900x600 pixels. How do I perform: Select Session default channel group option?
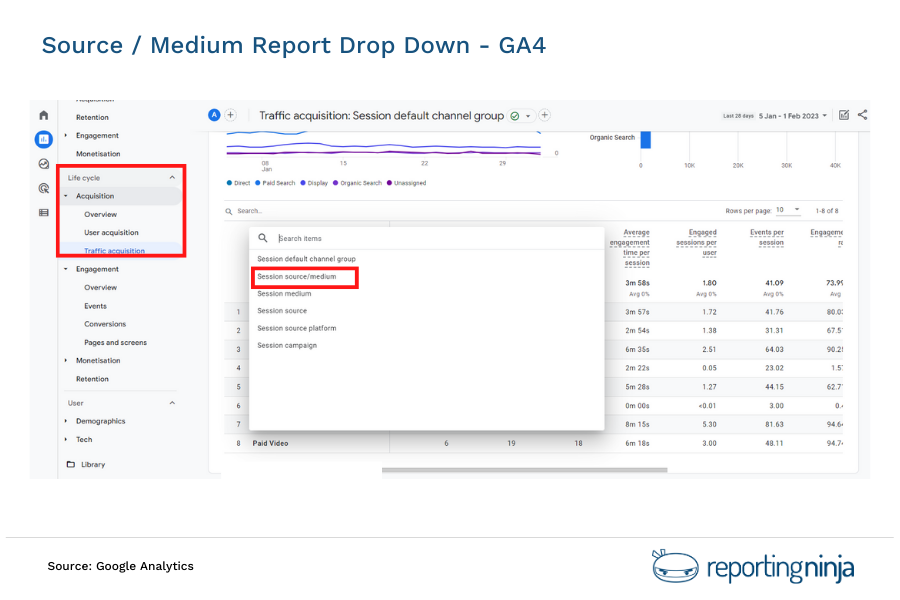(306, 259)
